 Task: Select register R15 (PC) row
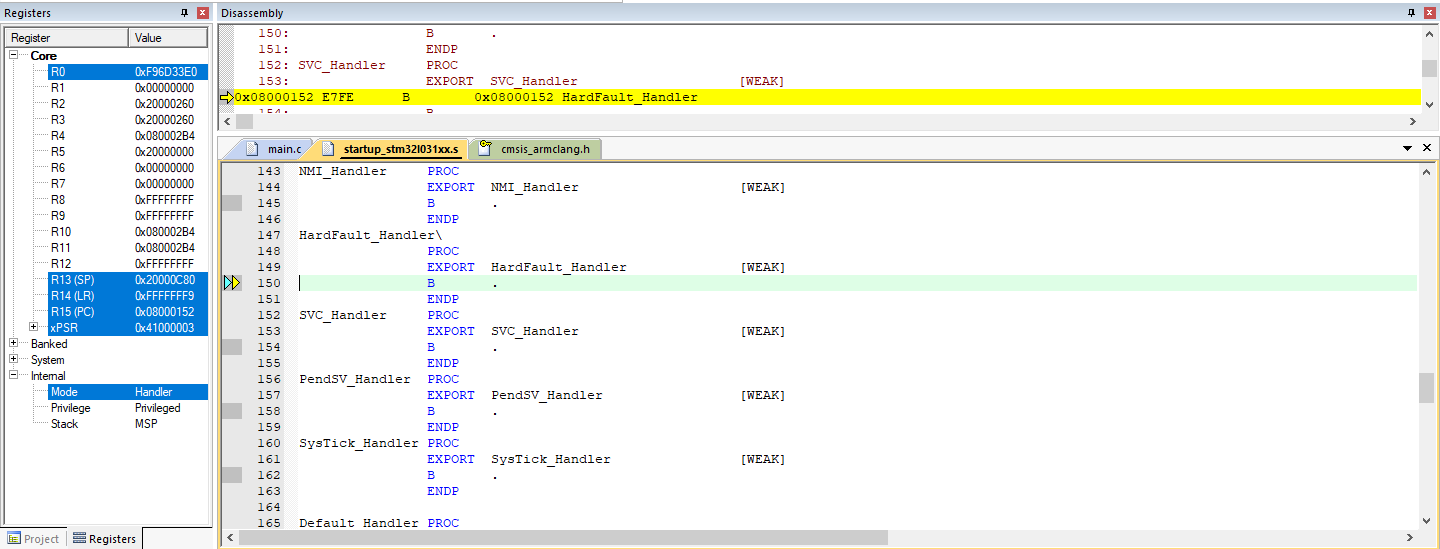[128, 312]
